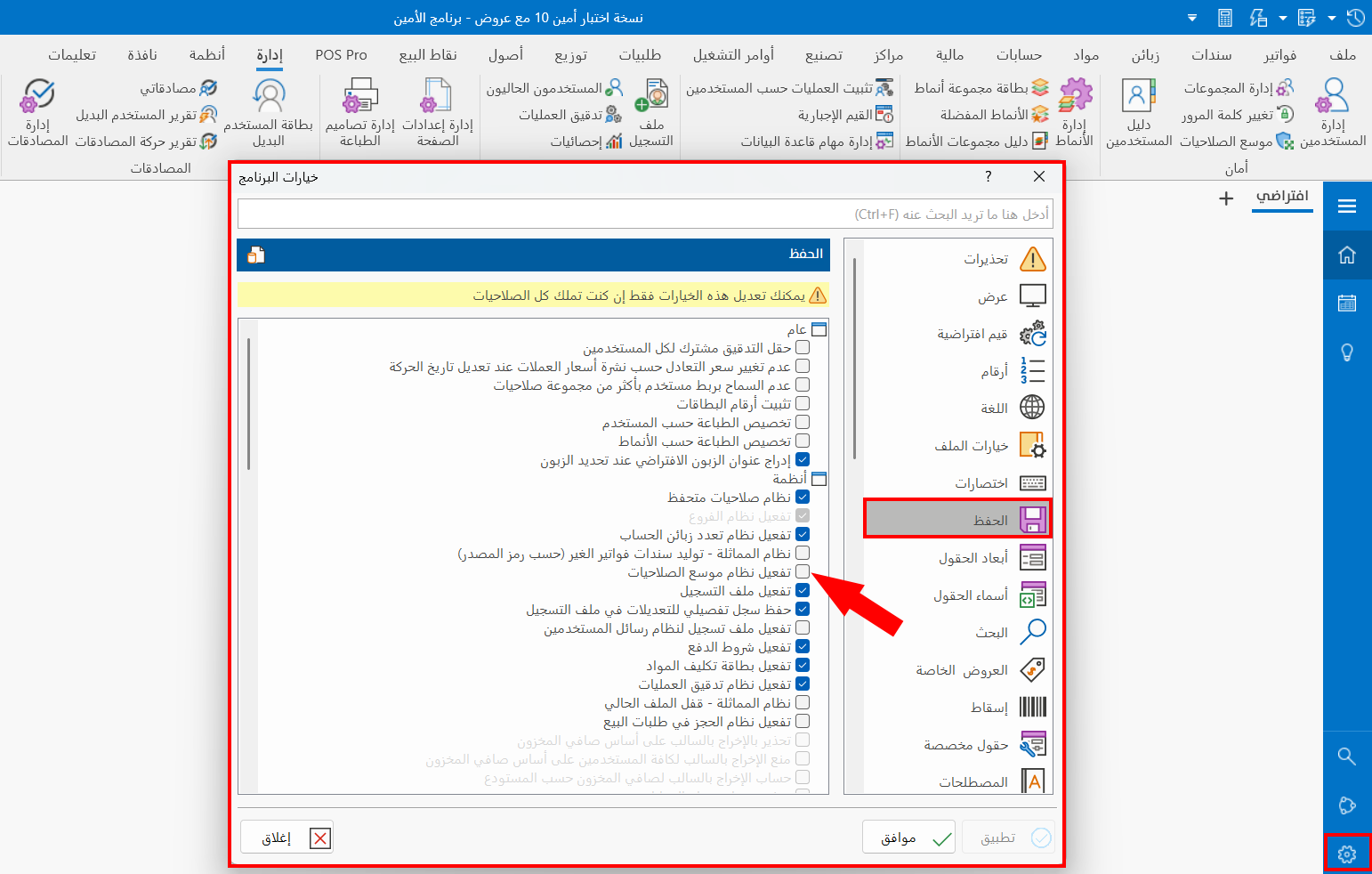Collapse the أنظمة options group
This screenshot has width=1372, height=874.
pyautogui.click(x=819, y=478)
